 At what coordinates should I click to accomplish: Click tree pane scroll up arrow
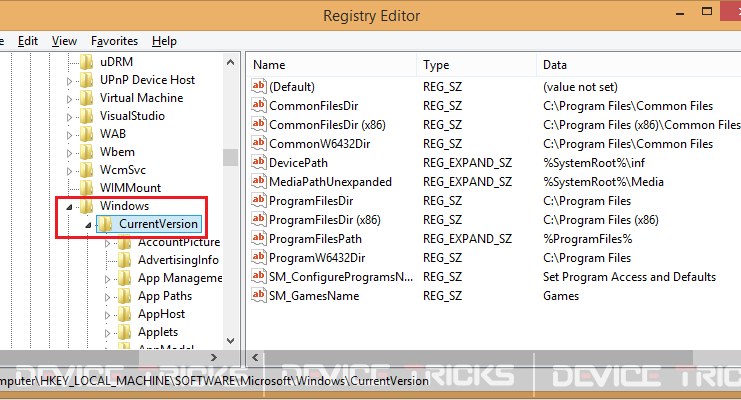(x=231, y=62)
